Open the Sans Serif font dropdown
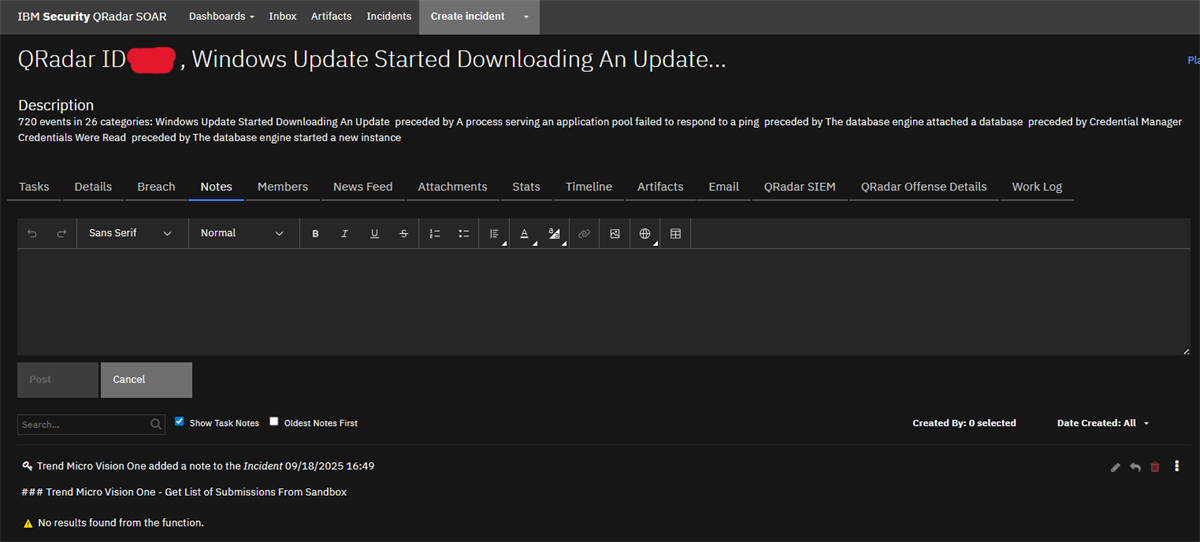 coord(131,233)
